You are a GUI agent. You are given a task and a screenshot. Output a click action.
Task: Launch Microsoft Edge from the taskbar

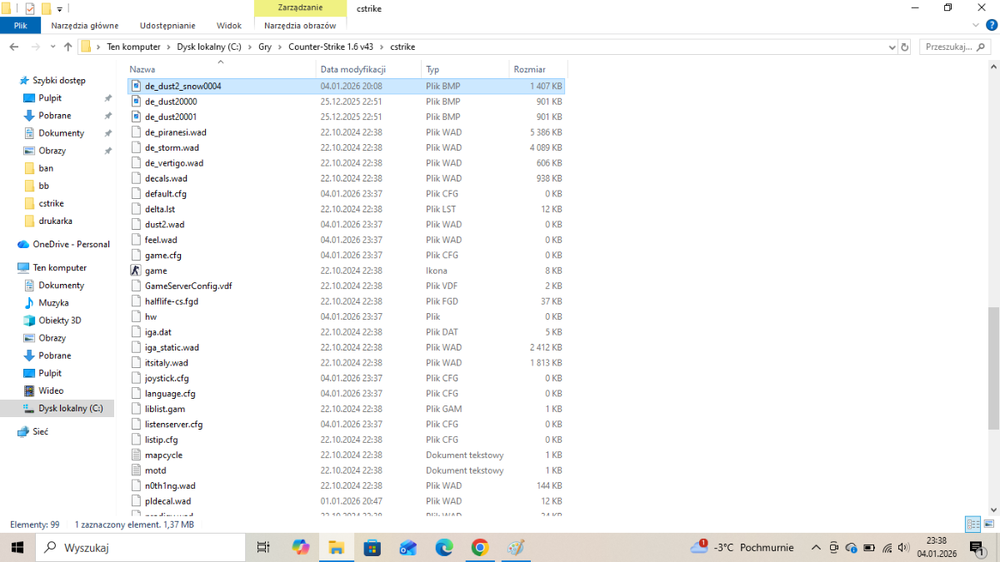click(444, 547)
